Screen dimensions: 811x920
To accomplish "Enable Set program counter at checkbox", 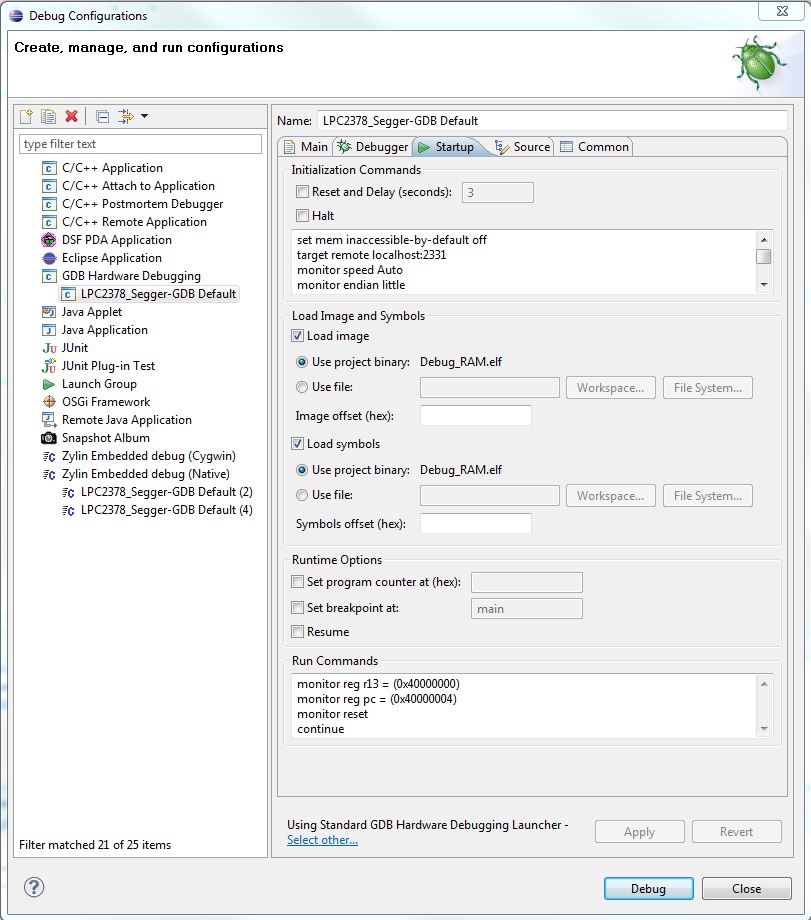I will coord(298,581).
